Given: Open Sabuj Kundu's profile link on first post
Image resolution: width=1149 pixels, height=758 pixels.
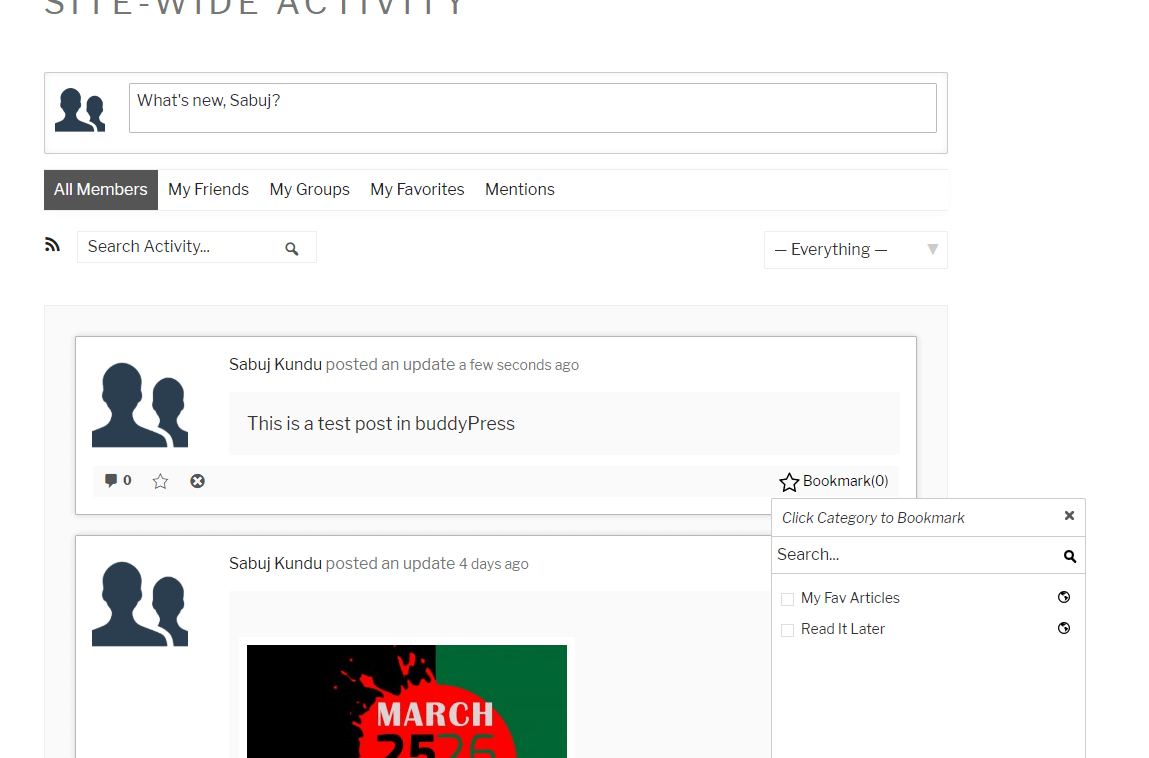Looking at the screenshot, I should click(x=275, y=365).
